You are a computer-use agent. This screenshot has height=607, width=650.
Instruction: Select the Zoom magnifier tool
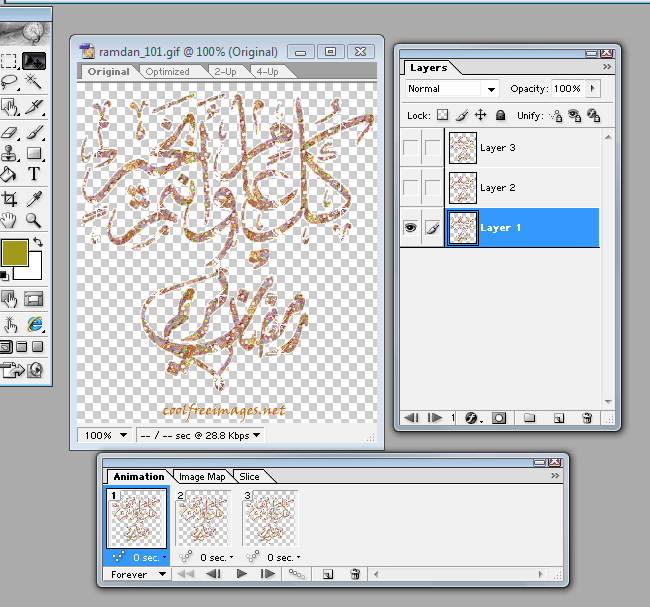[x=33, y=220]
